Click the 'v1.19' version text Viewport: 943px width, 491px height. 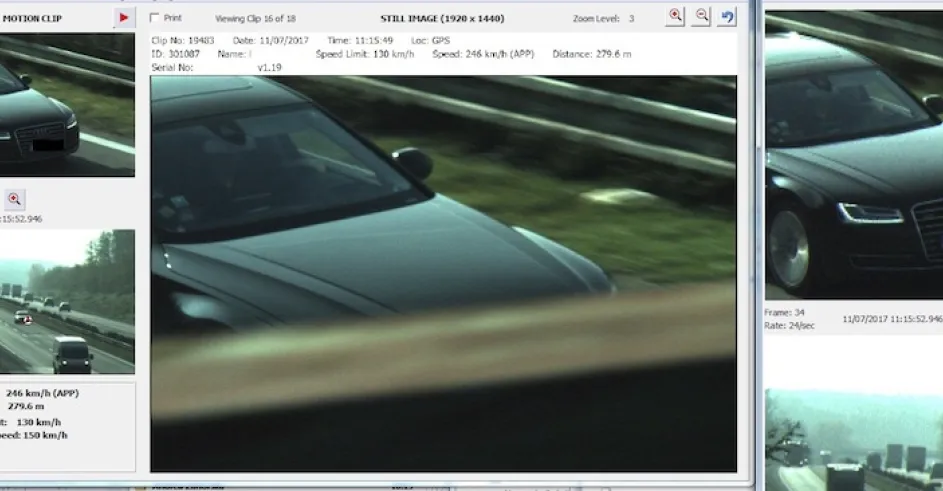pos(269,67)
